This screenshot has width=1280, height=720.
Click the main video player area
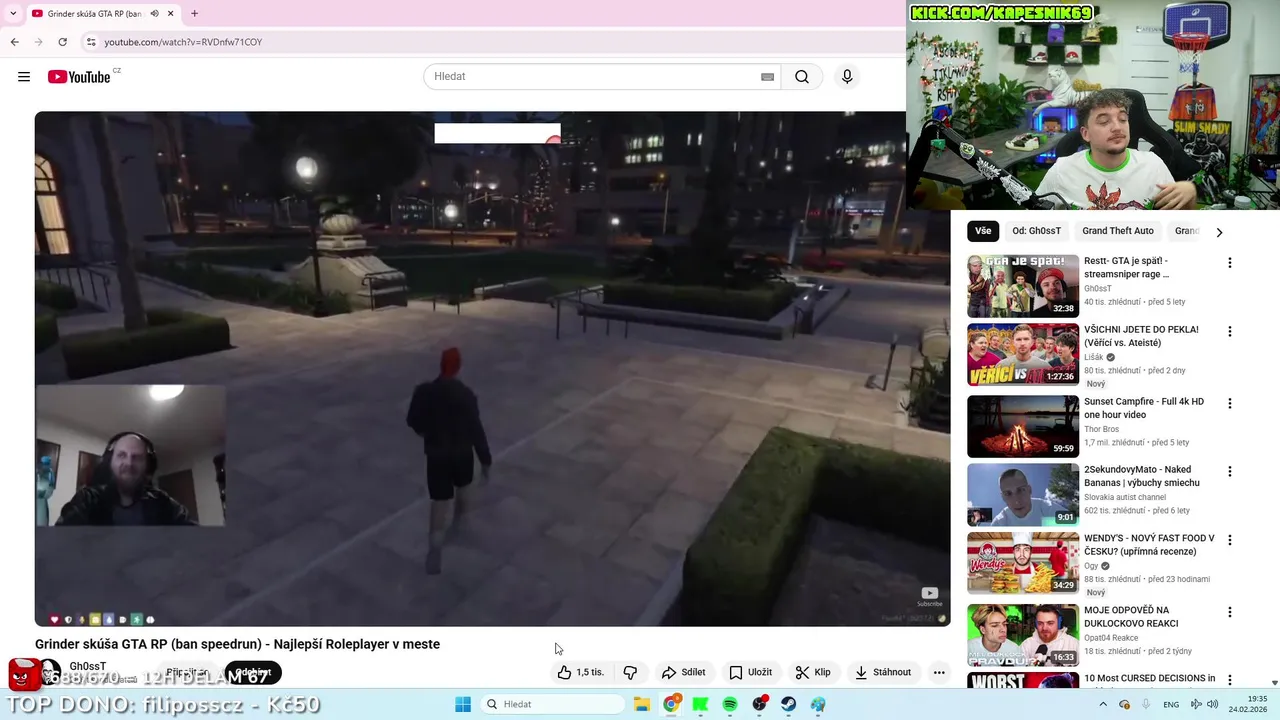point(492,368)
